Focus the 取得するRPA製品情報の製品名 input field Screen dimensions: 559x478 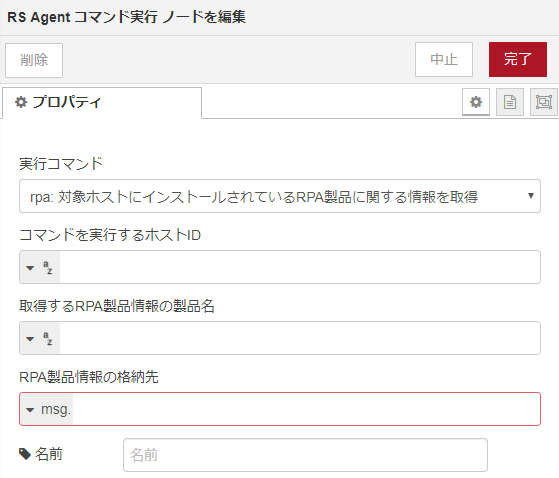click(299, 338)
